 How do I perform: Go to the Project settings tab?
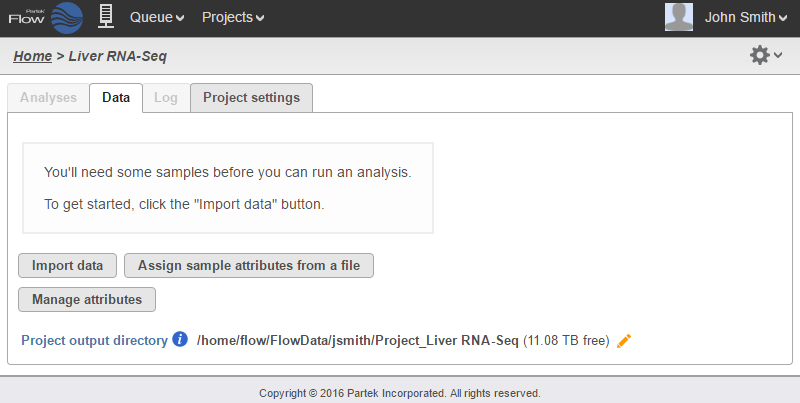[251, 98]
